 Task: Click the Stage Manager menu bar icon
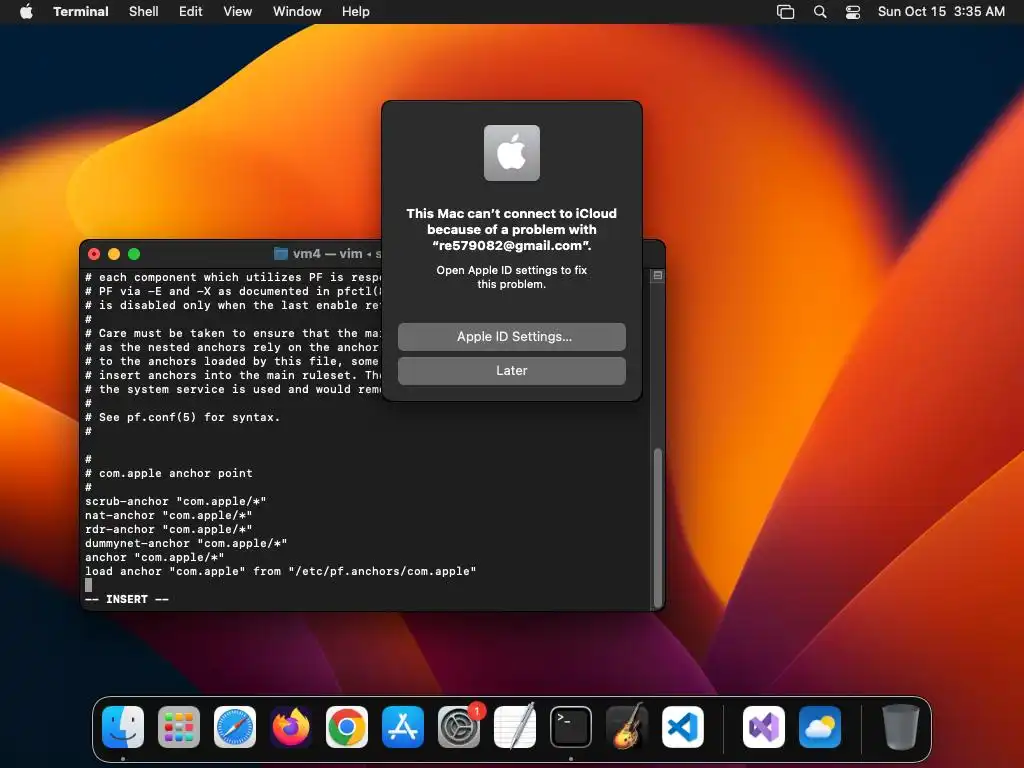pyautogui.click(x=786, y=12)
